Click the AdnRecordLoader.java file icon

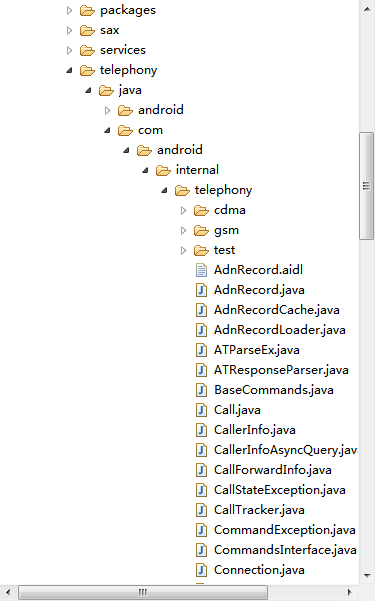point(201,330)
